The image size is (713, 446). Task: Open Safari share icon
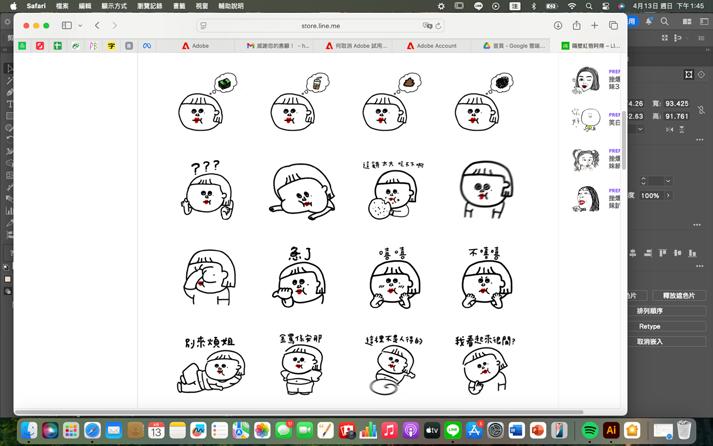(x=577, y=25)
